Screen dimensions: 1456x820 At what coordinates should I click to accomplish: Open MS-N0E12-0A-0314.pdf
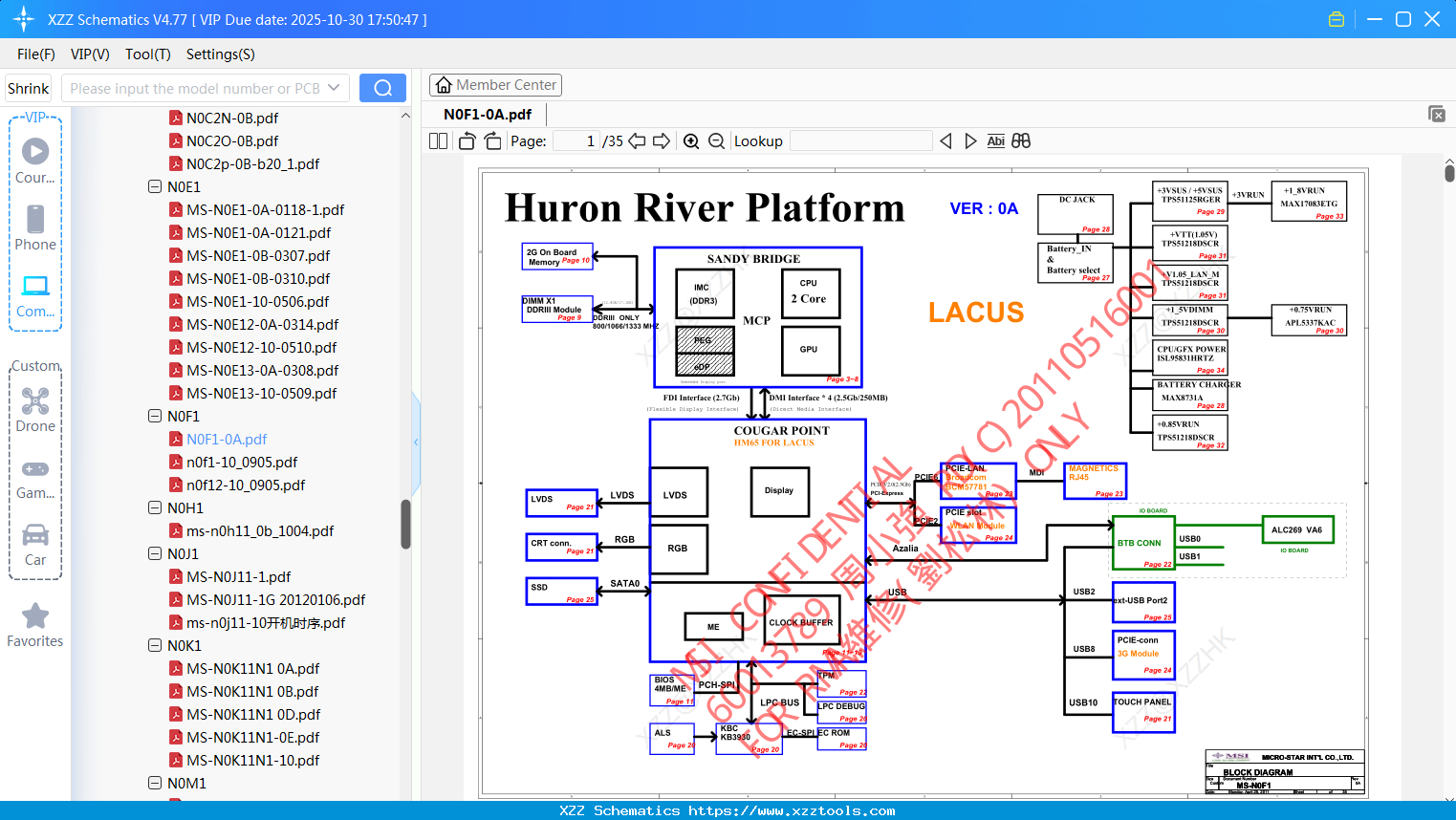(262, 325)
